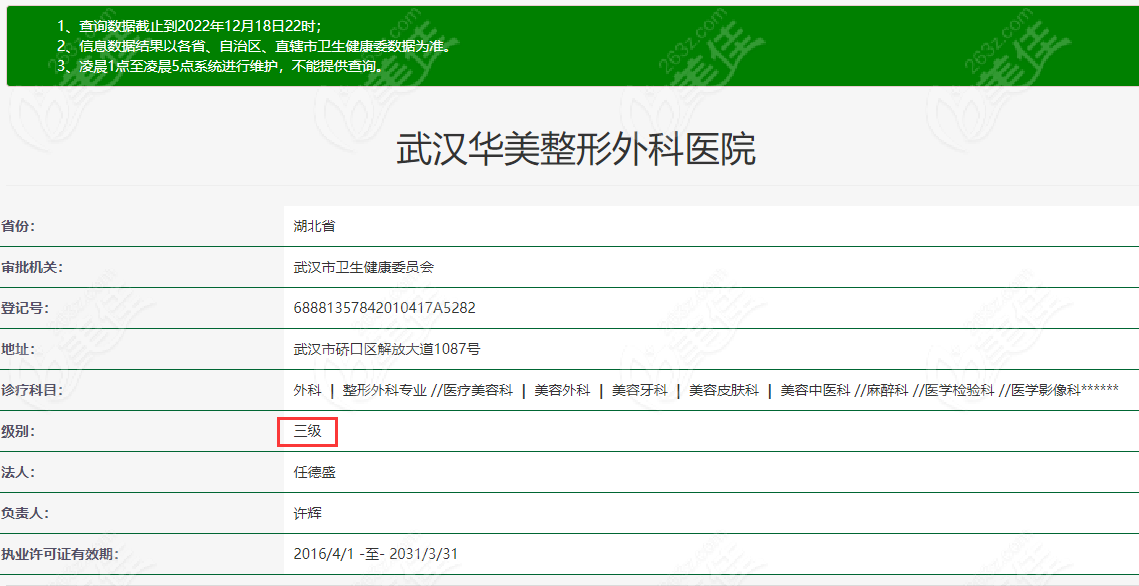Viewport: 1139px width, 586px height.
Task: Click 美容中医科 in the department list
Action: pyautogui.click(x=815, y=390)
